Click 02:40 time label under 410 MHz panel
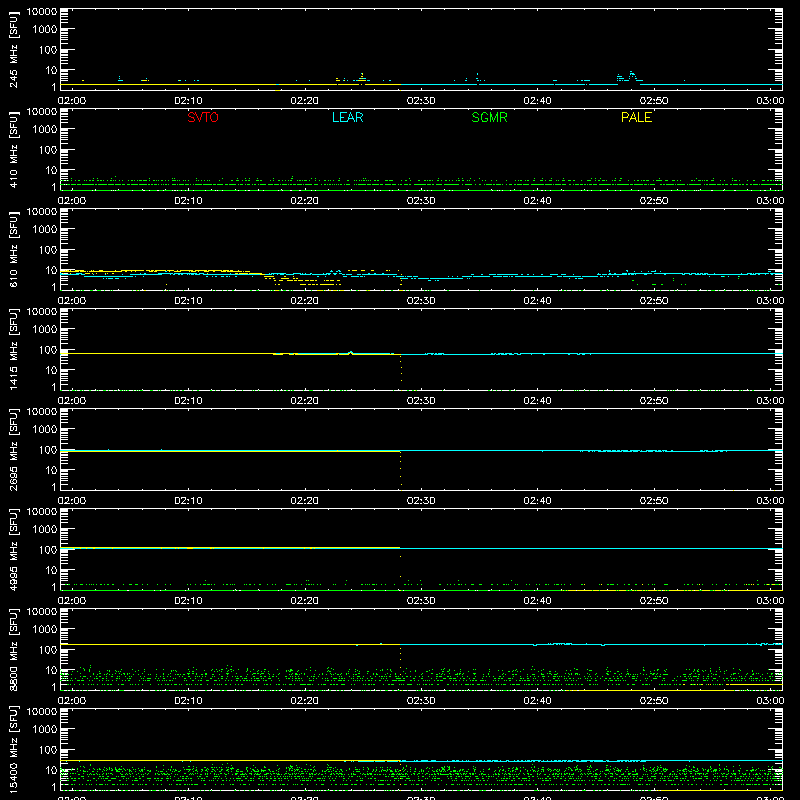 tap(537, 201)
